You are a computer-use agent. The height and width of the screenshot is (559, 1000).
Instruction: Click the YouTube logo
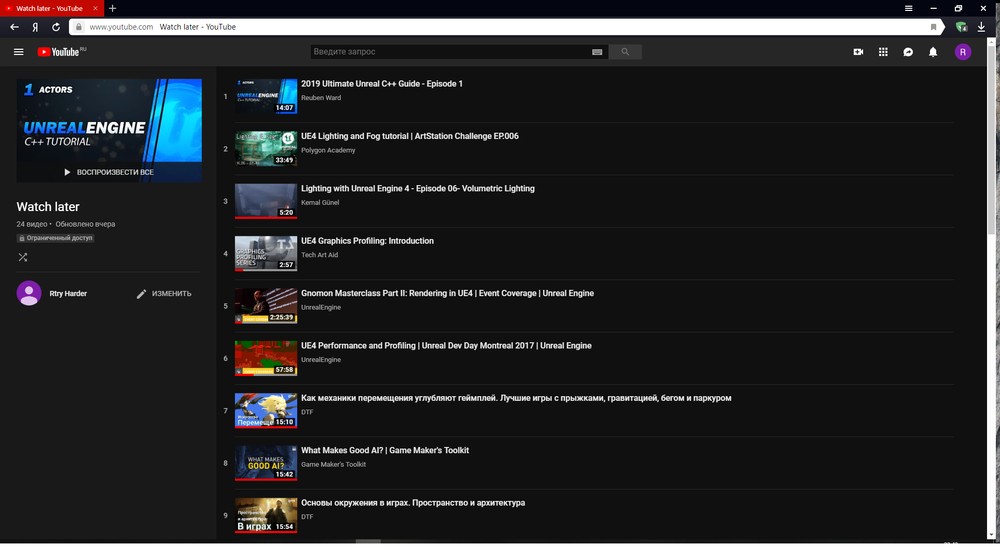tap(60, 52)
